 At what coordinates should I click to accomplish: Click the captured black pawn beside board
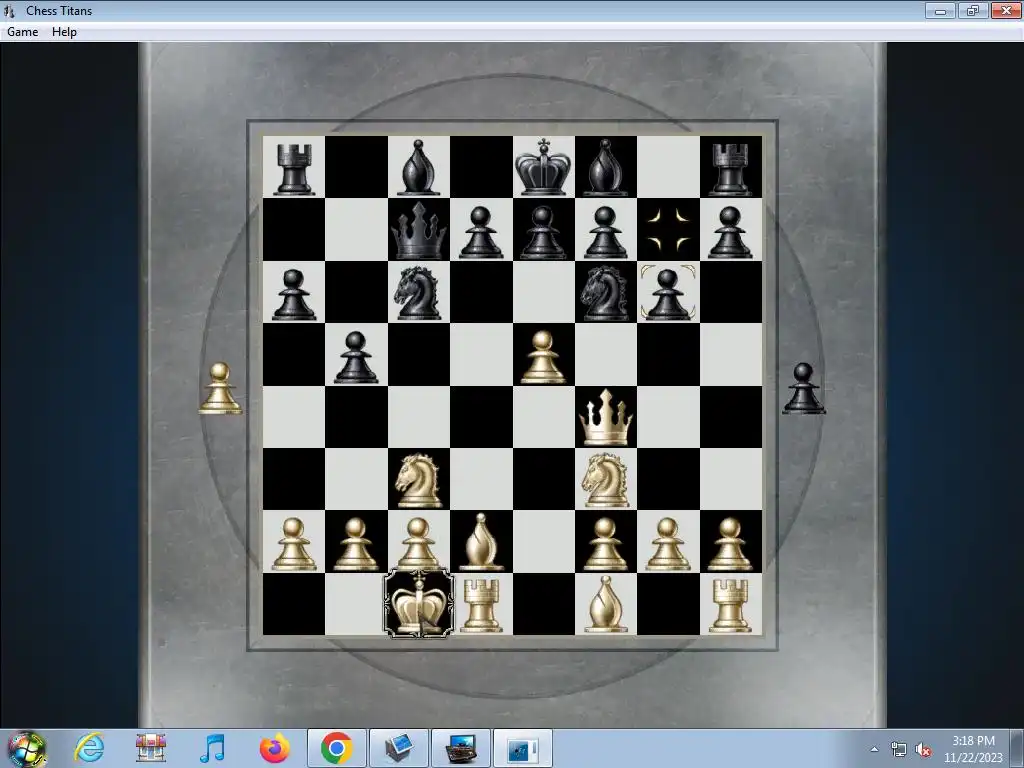[x=804, y=388]
